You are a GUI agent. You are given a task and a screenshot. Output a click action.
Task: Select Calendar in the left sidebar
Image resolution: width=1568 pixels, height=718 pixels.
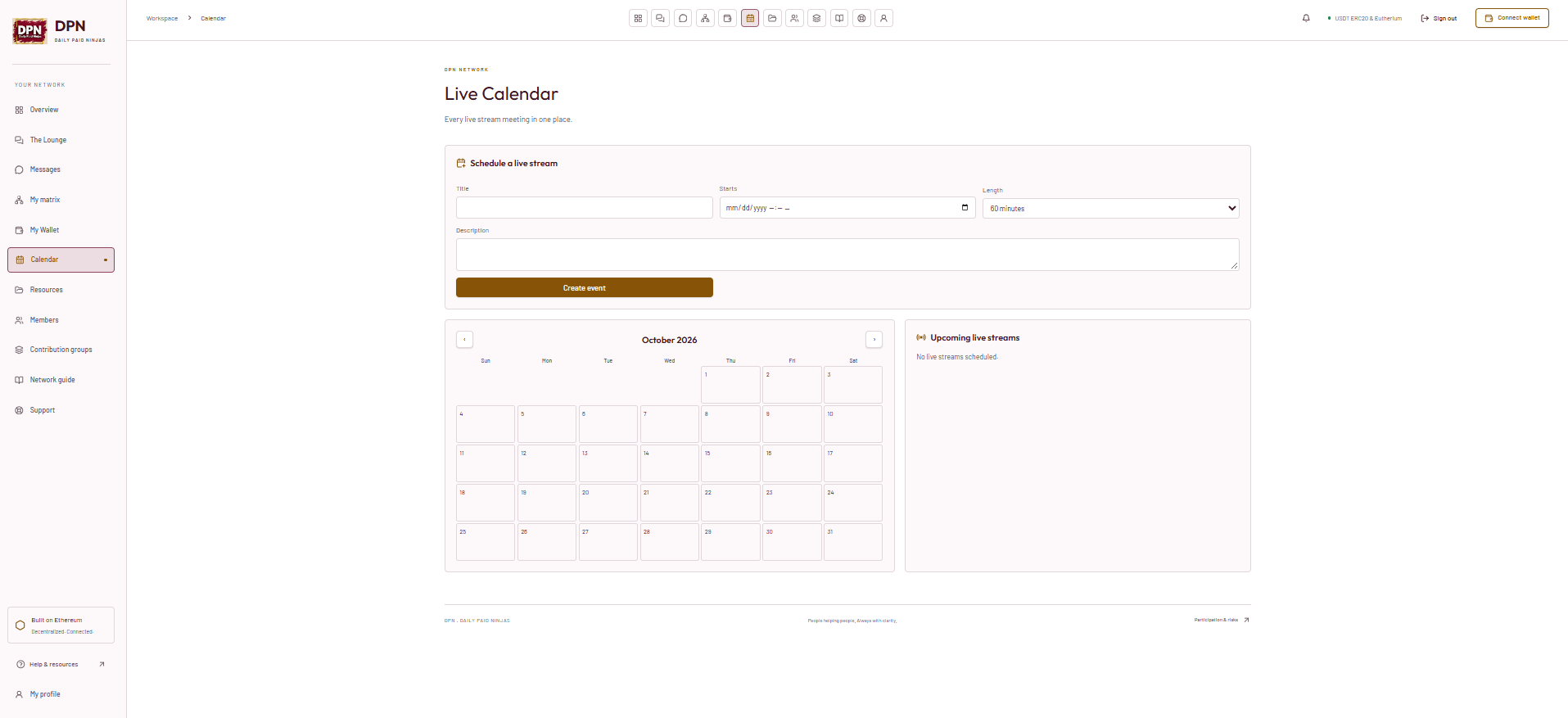click(x=61, y=260)
